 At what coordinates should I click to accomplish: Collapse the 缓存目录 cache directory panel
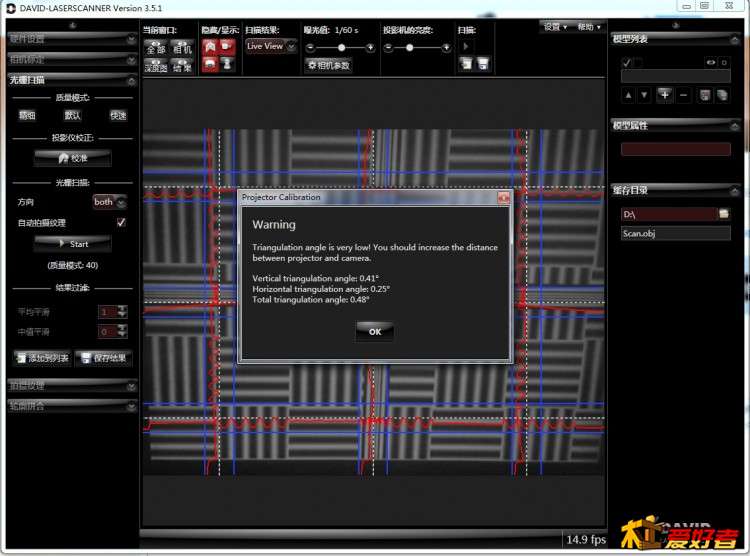[675, 190]
